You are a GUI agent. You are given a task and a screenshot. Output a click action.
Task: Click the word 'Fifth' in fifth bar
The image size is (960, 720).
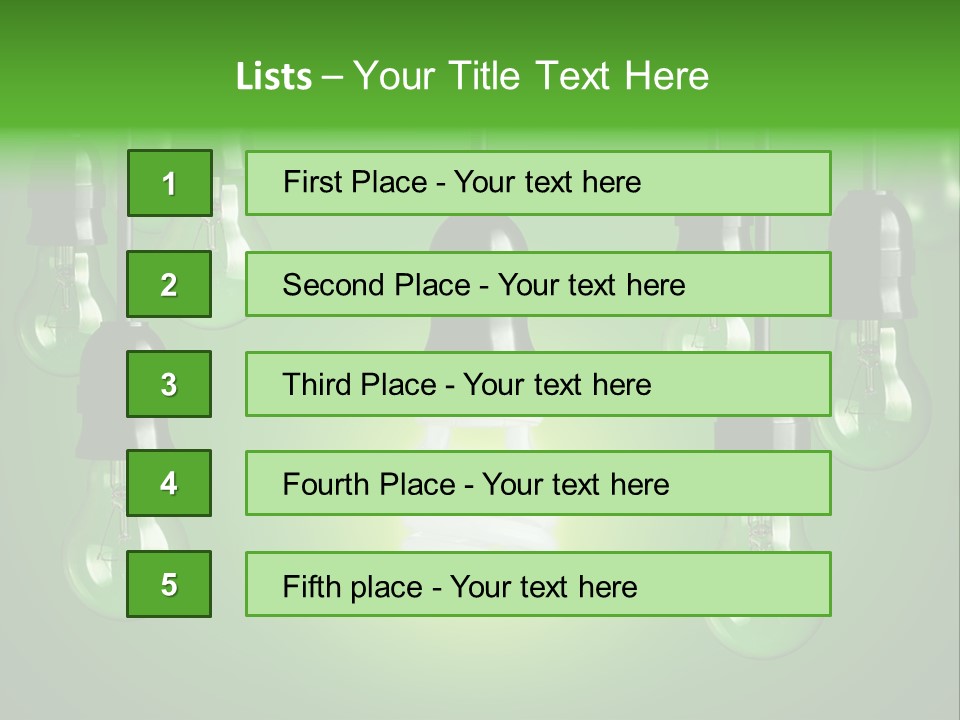point(311,586)
